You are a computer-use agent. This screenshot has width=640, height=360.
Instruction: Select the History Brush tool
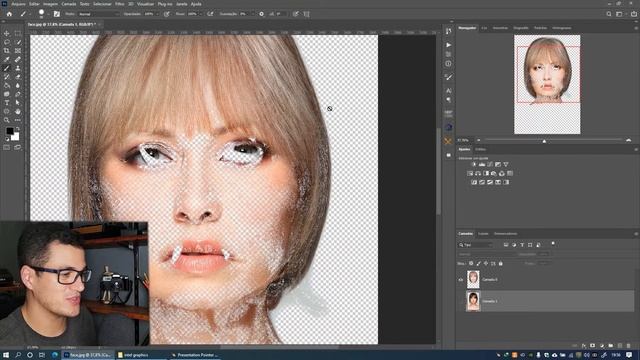[x=7, y=77]
